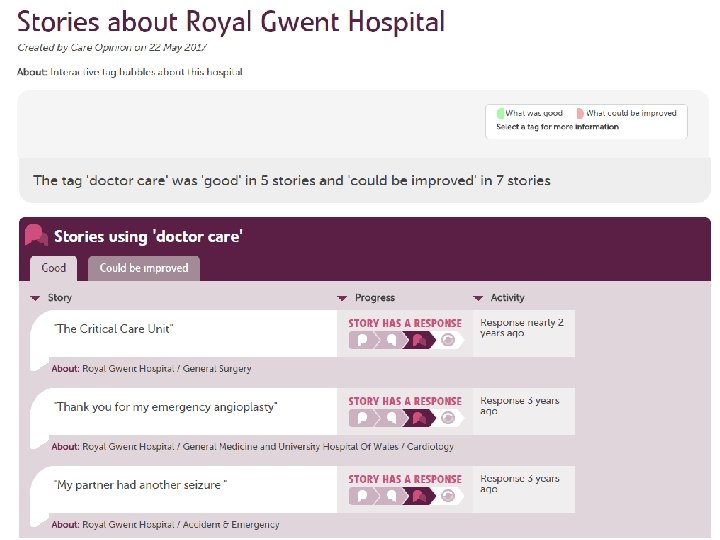Image resolution: width=720 pixels, height=540 pixels.
Task: Click 'Story has a response' label for seizure story
Action: click(405, 480)
